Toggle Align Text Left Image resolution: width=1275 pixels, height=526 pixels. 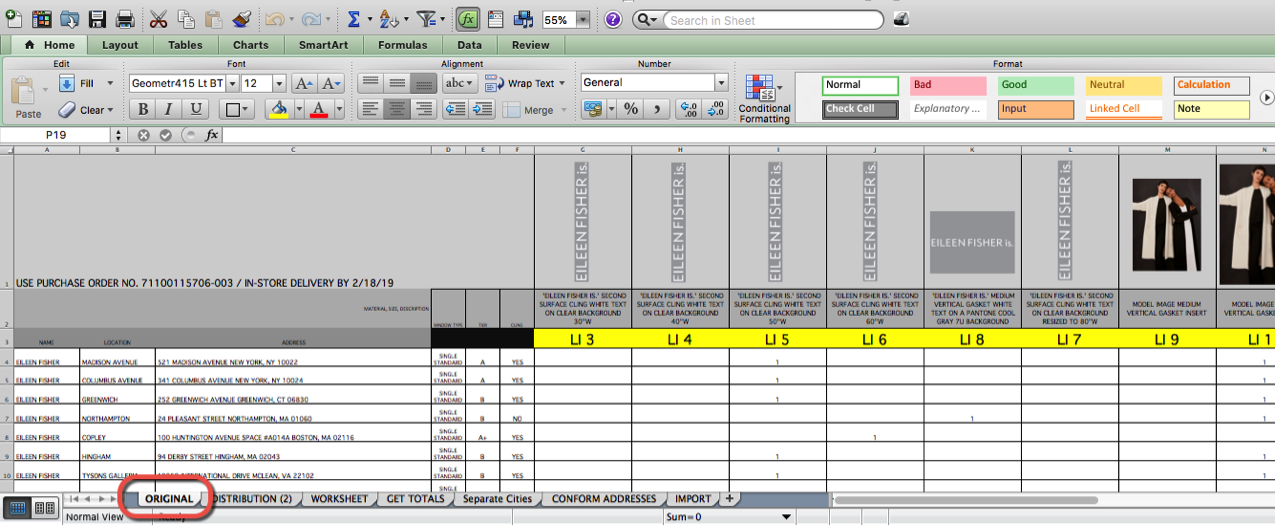(371, 110)
